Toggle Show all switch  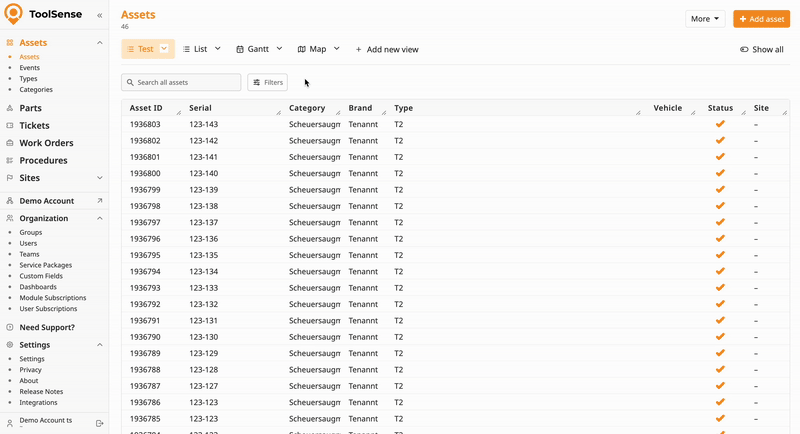tap(744, 49)
